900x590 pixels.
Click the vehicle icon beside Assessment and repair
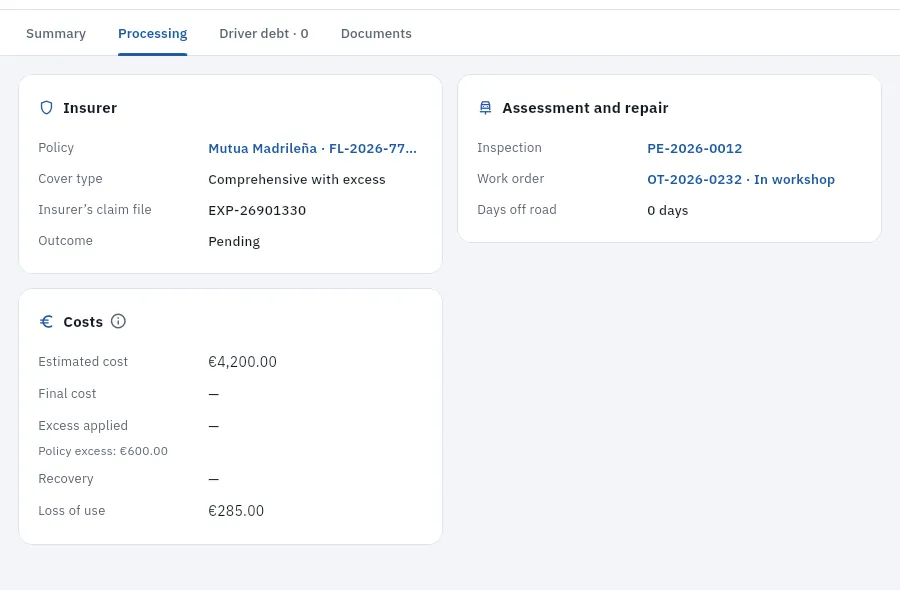tap(486, 108)
